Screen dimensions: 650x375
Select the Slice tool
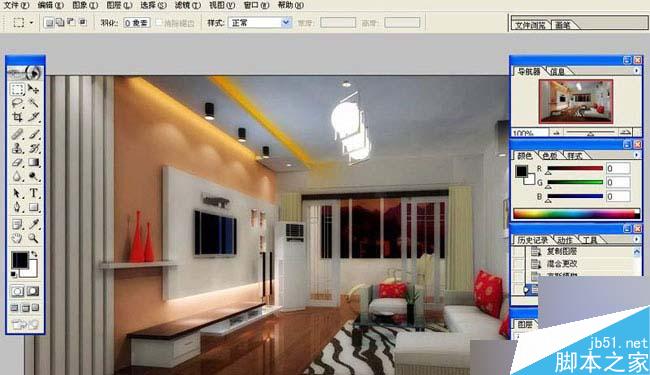[x=33, y=117]
